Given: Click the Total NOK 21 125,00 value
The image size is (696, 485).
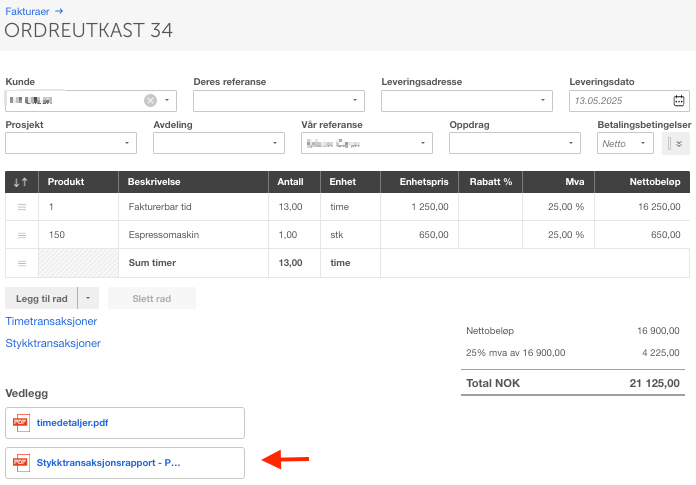Looking at the screenshot, I should 654,383.
